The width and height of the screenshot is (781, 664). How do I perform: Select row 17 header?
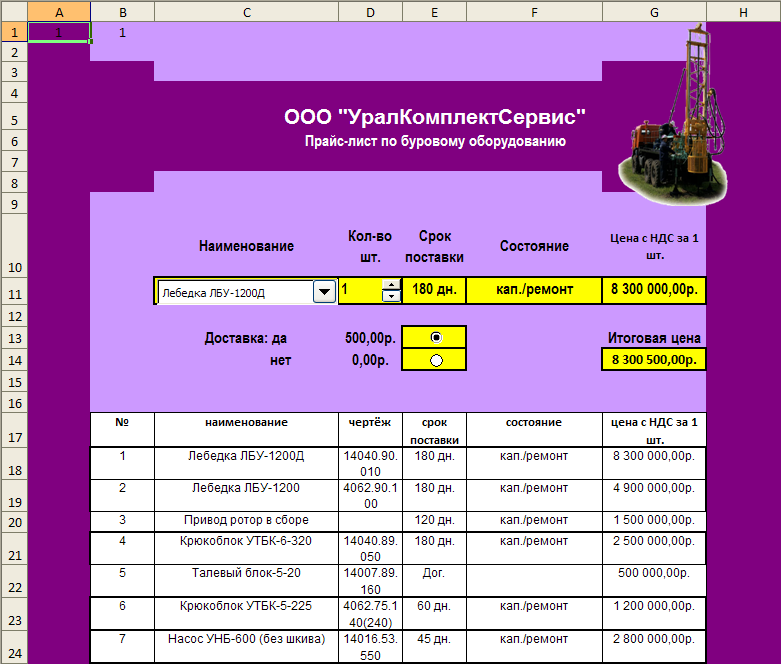pyautogui.click(x=14, y=430)
